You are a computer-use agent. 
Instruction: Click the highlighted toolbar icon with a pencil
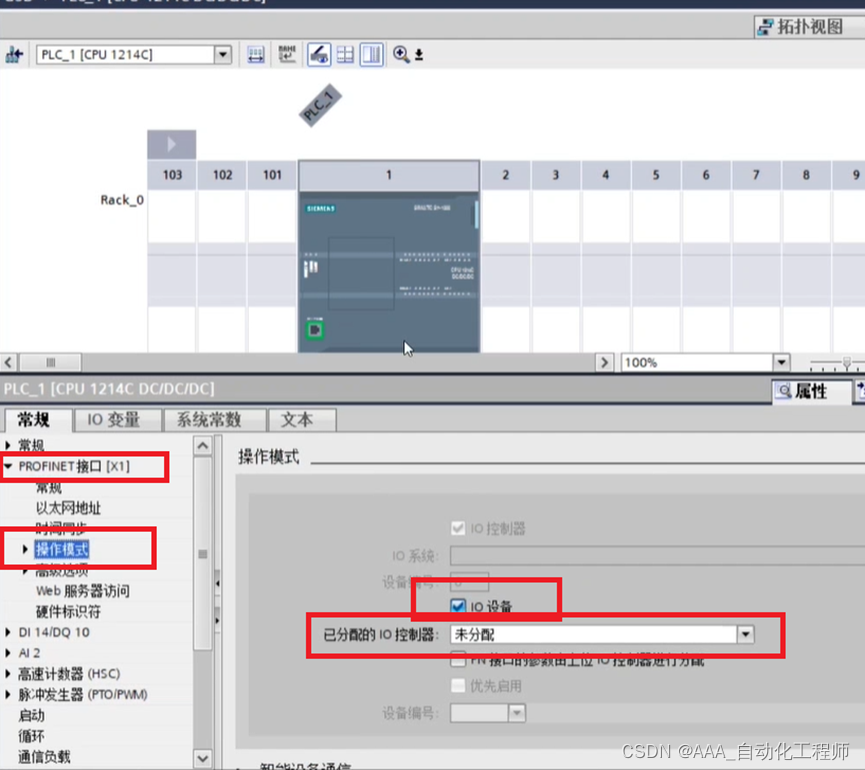tap(319, 55)
